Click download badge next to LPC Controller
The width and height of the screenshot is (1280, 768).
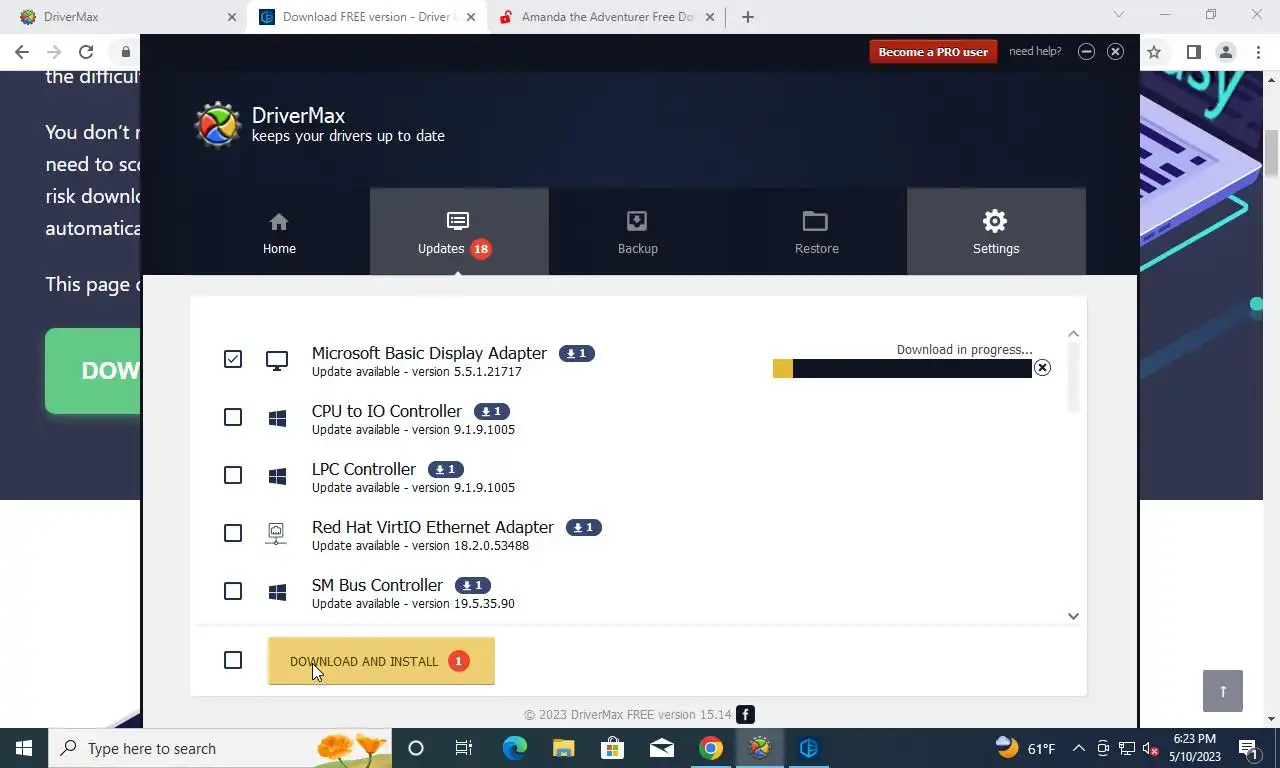coord(446,469)
